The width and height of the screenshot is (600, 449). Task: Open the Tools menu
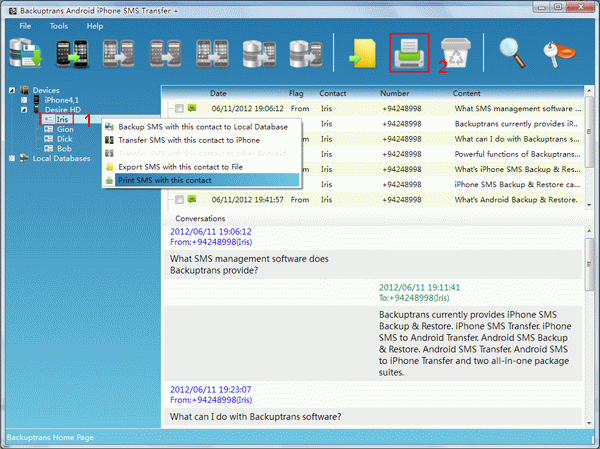click(x=59, y=26)
